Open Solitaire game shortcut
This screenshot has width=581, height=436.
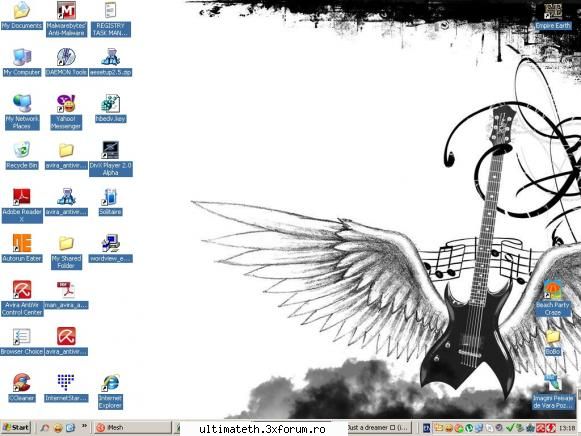[110, 197]
